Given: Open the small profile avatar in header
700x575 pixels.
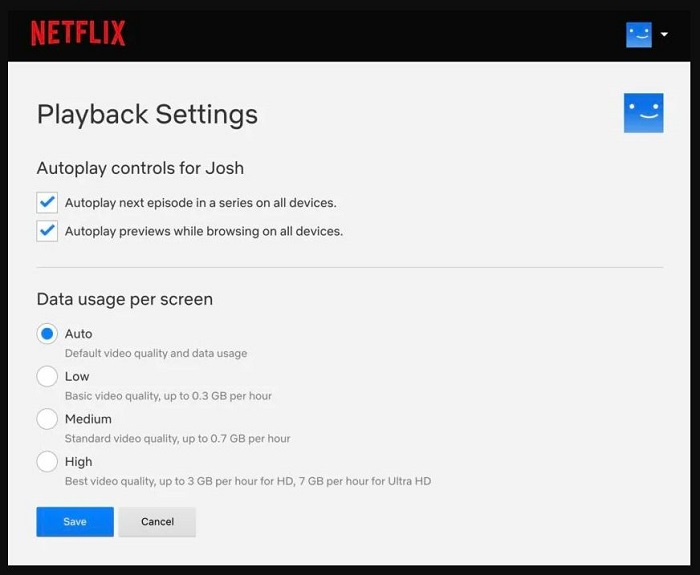Looking at the screenshot, I should pyautogui.click(x=639, y=34).
